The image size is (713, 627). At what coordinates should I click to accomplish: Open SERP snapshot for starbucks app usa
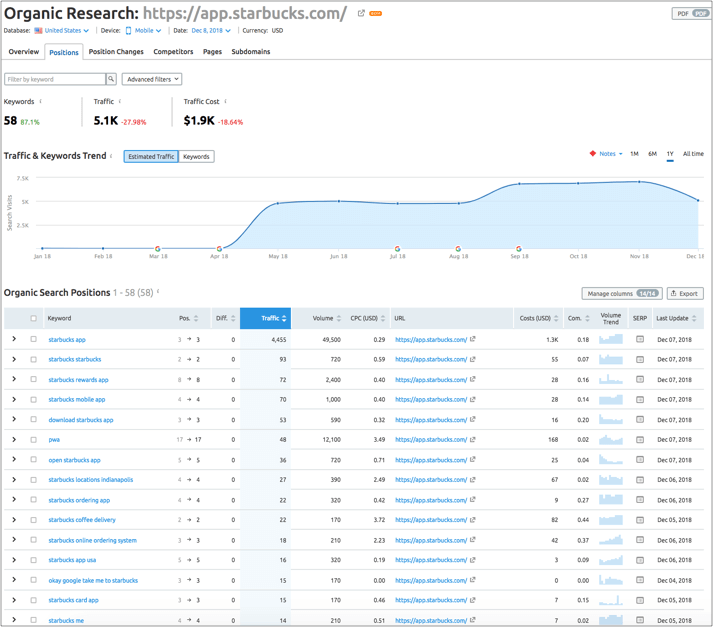(640, 560)
